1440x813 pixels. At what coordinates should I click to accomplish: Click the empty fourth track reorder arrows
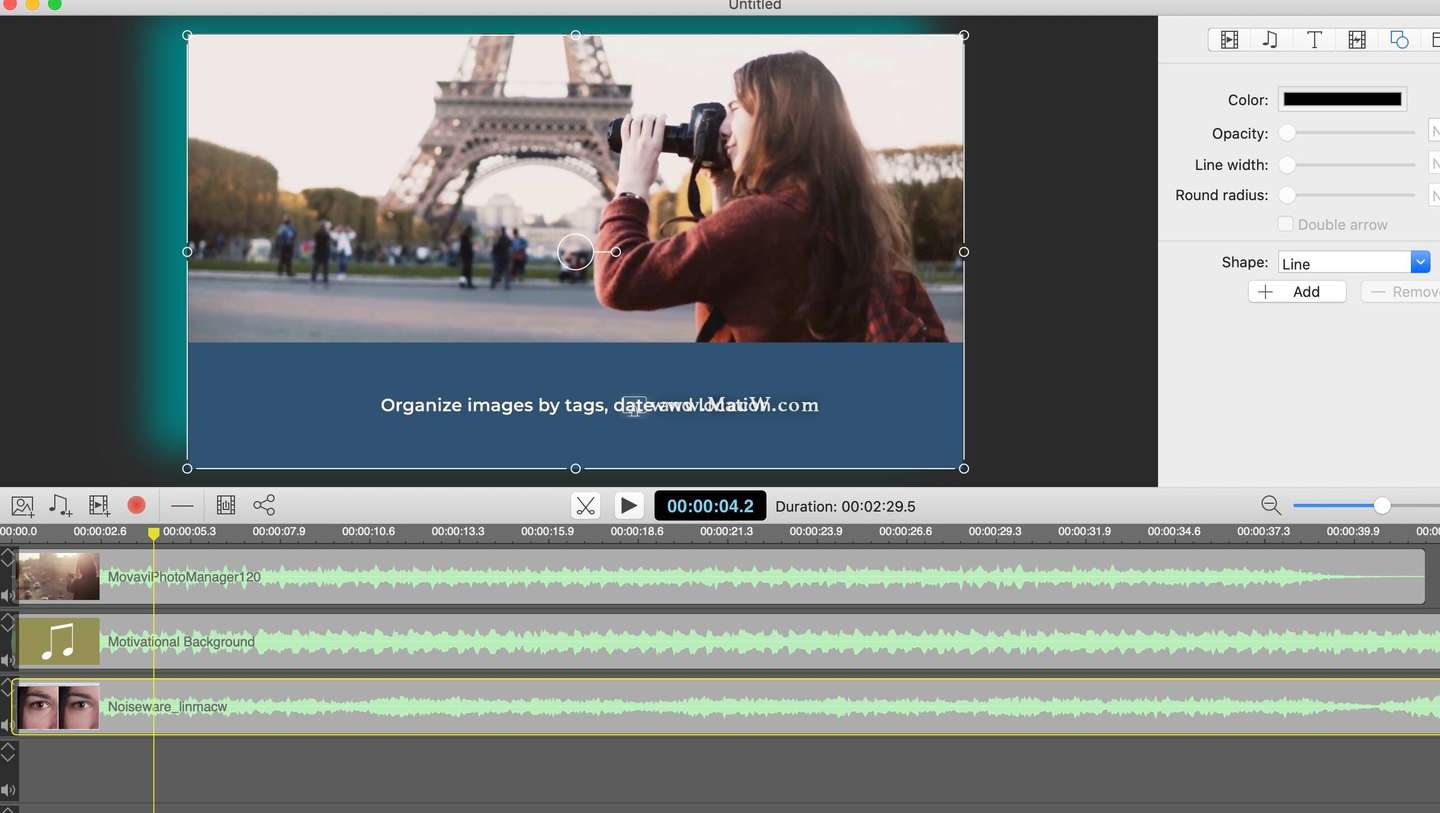click(x=7, y=752)
